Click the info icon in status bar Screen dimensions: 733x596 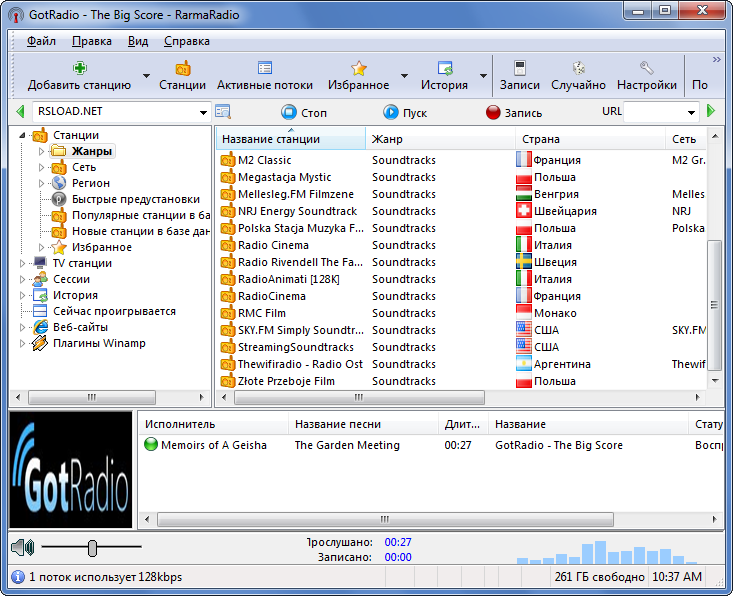(x=18, y=577)
